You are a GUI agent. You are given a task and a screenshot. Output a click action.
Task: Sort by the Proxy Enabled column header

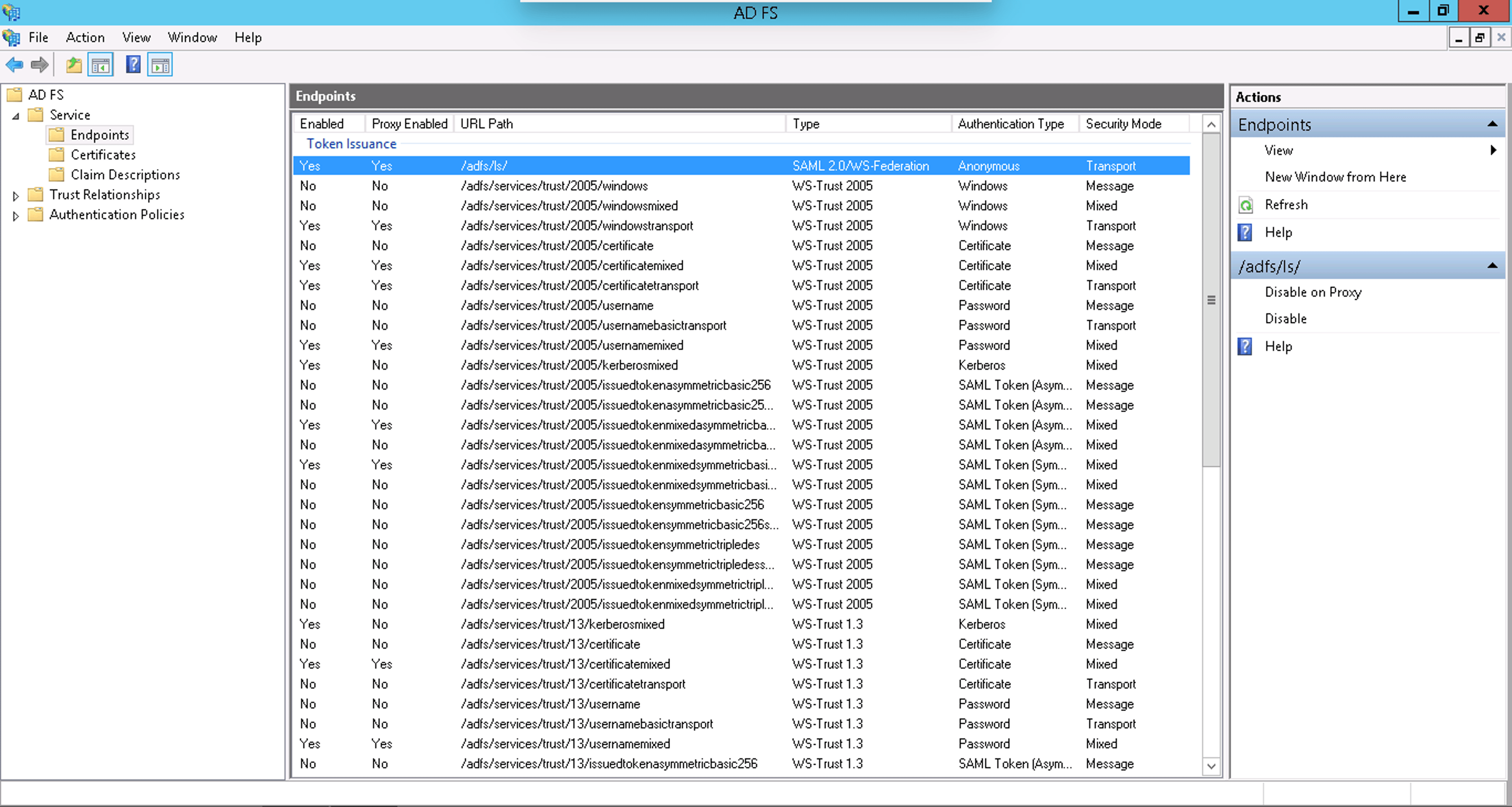tap(409, 124)
